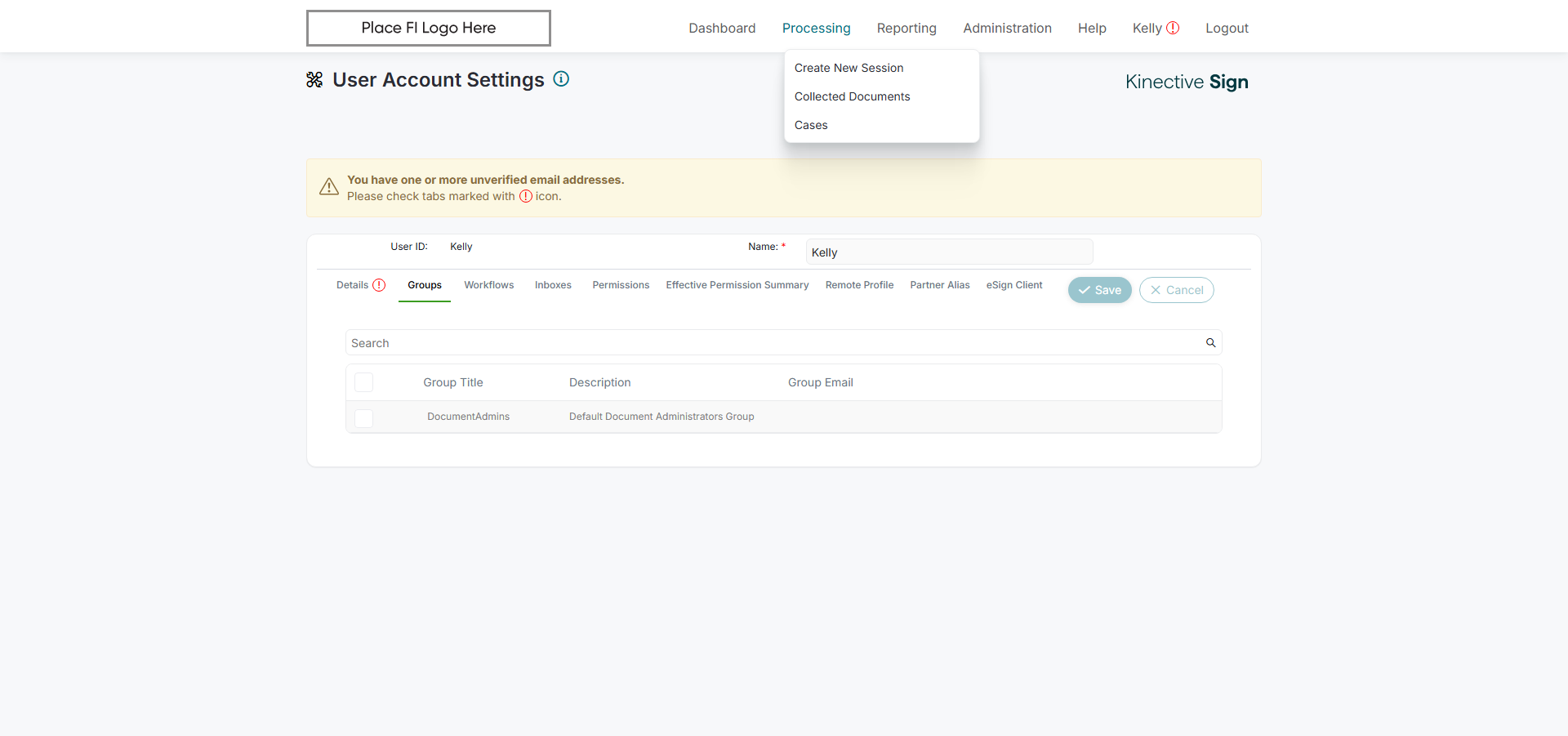The image size is (1568, 736).
Task: Check the DocumentAdmins group checkbox
Action: [x=364, y=418]
